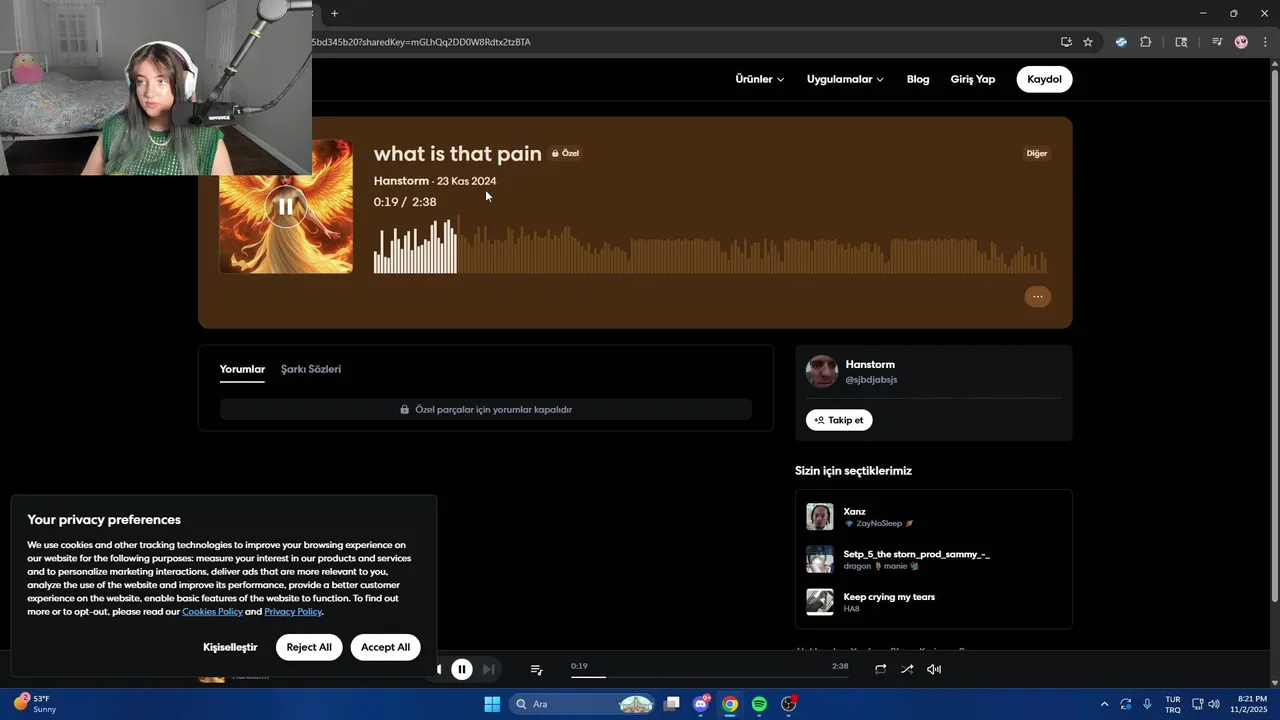1280x720 pixels.
Task: Click Accept All cookies button
Action: coord(385,647)
